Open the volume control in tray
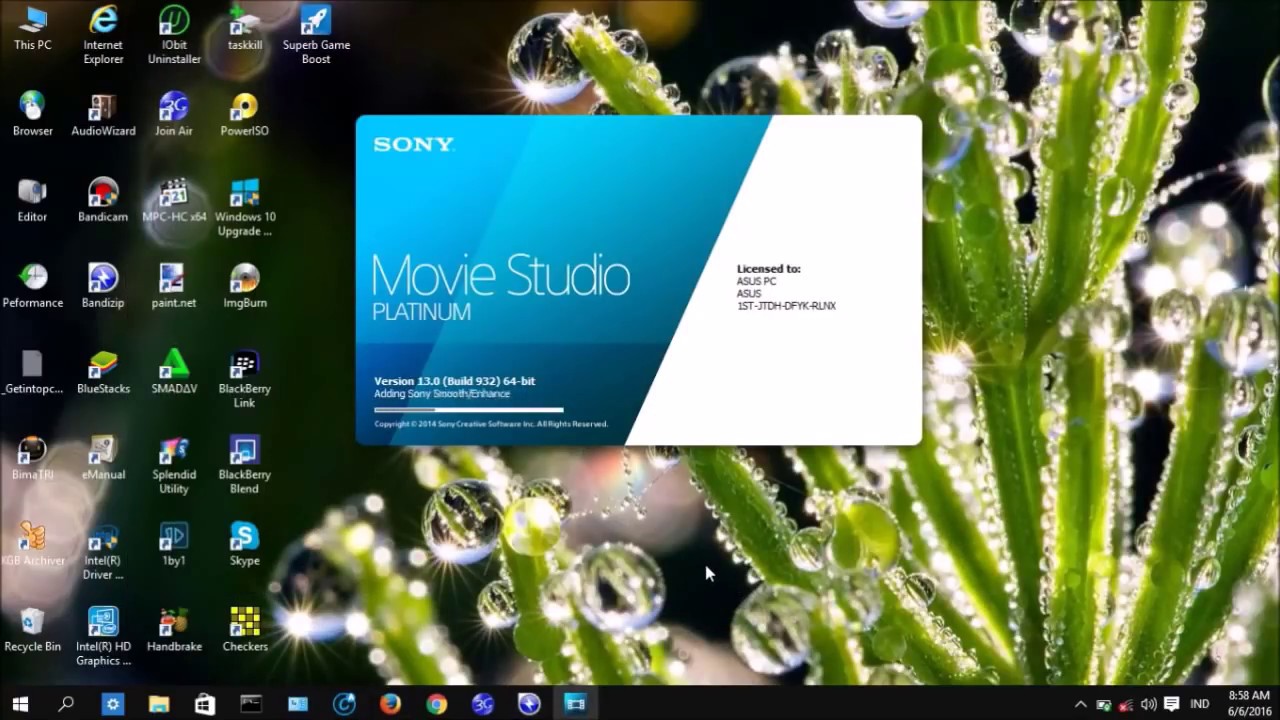1280x720 pixels. click(1148, 704)
